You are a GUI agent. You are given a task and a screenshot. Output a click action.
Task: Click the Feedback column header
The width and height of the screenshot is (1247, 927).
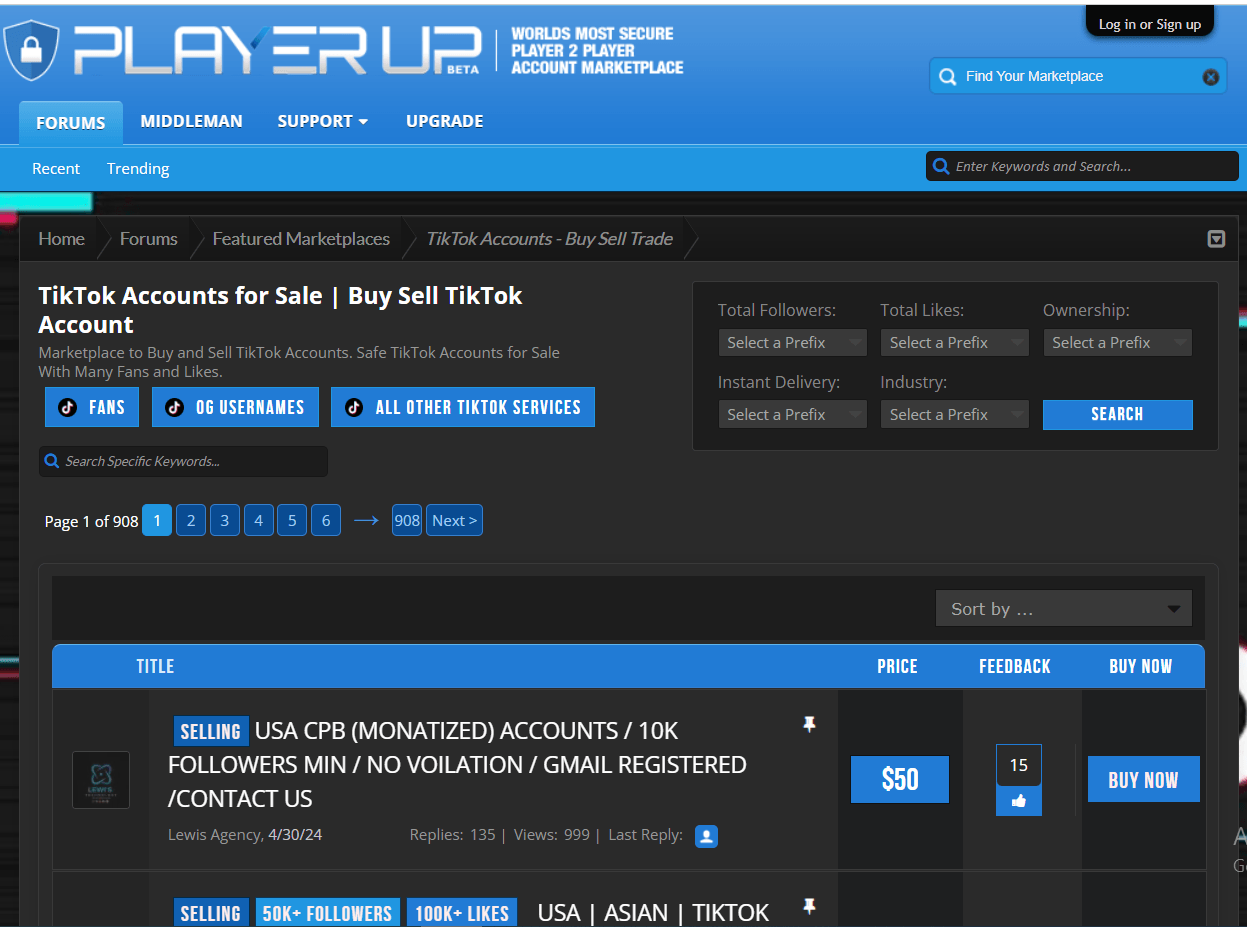pyautogui.click(x=1015, y=666)
